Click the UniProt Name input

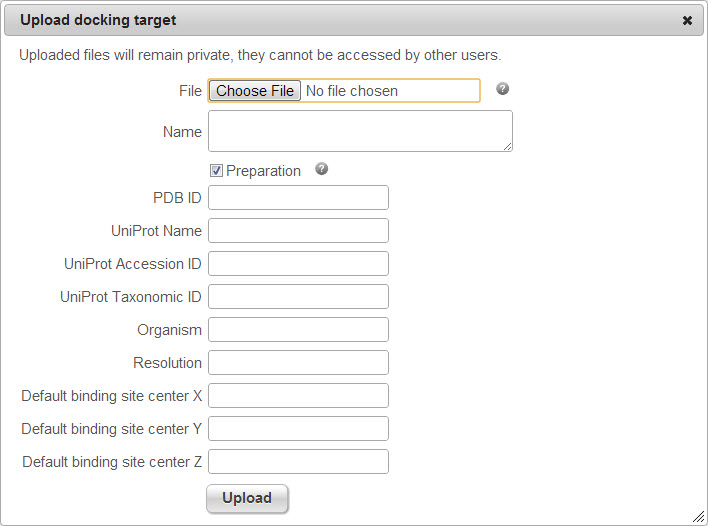coord(298,231)
